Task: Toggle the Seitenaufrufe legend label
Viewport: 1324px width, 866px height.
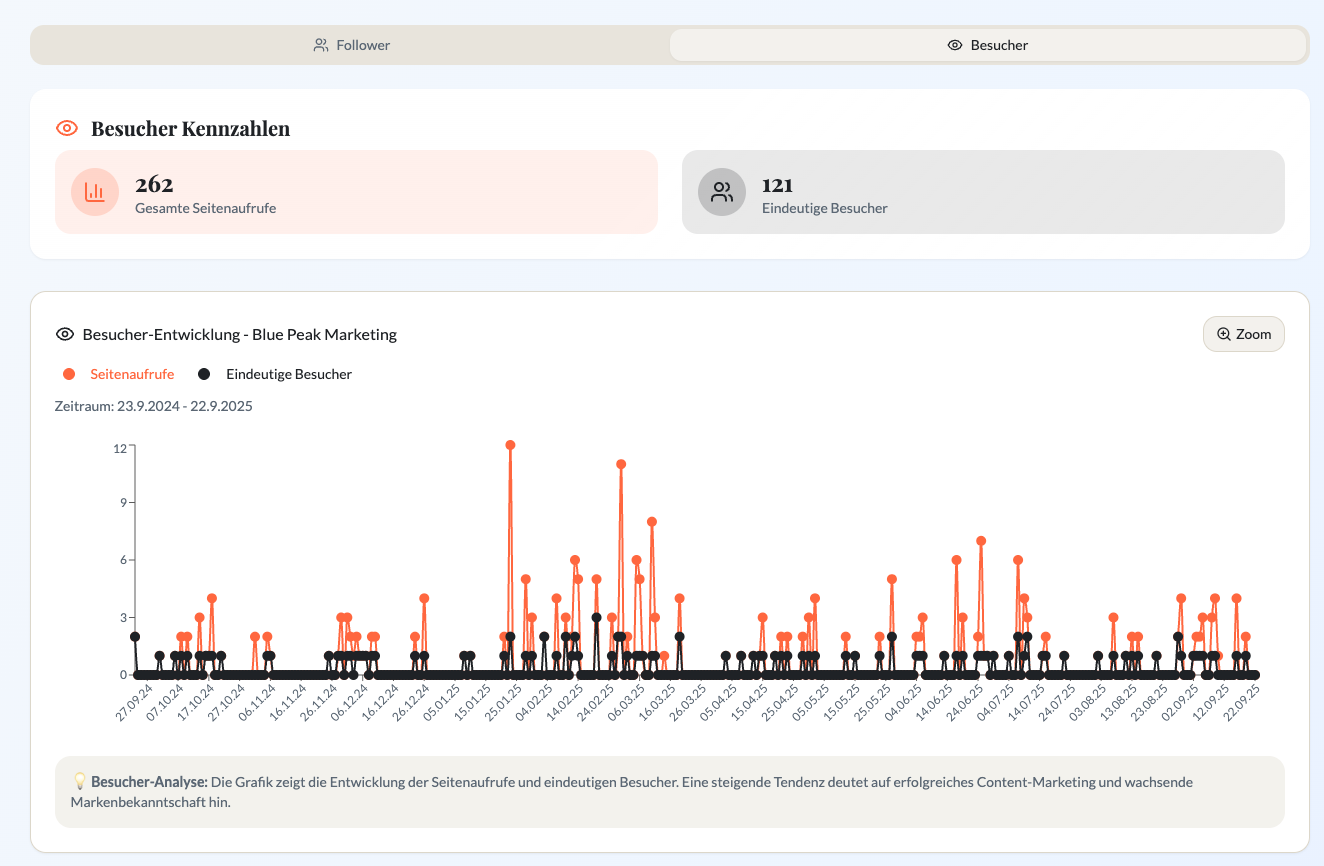Action: [132, 374]
